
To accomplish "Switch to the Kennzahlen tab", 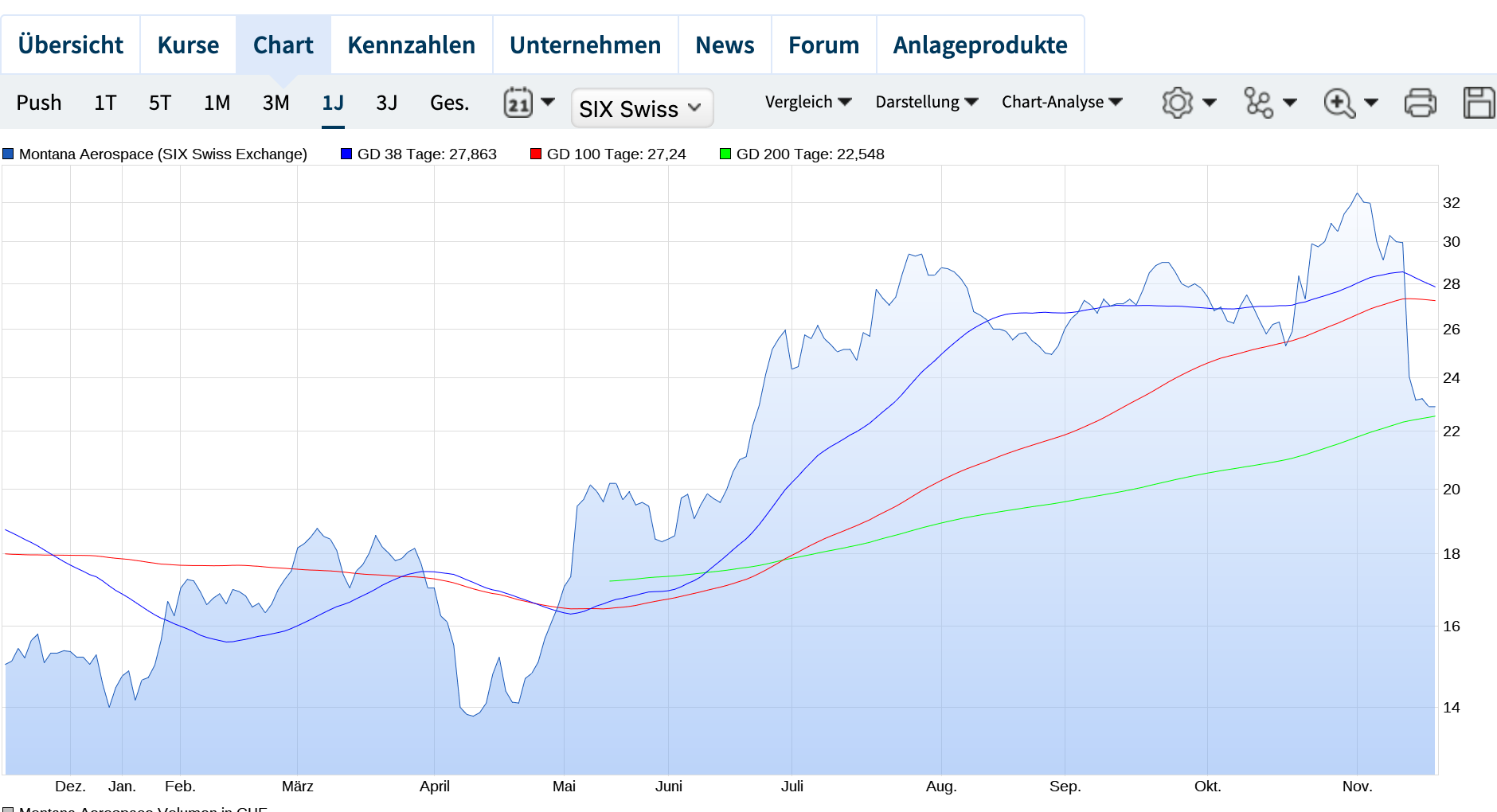I will [x=411, y=45].
